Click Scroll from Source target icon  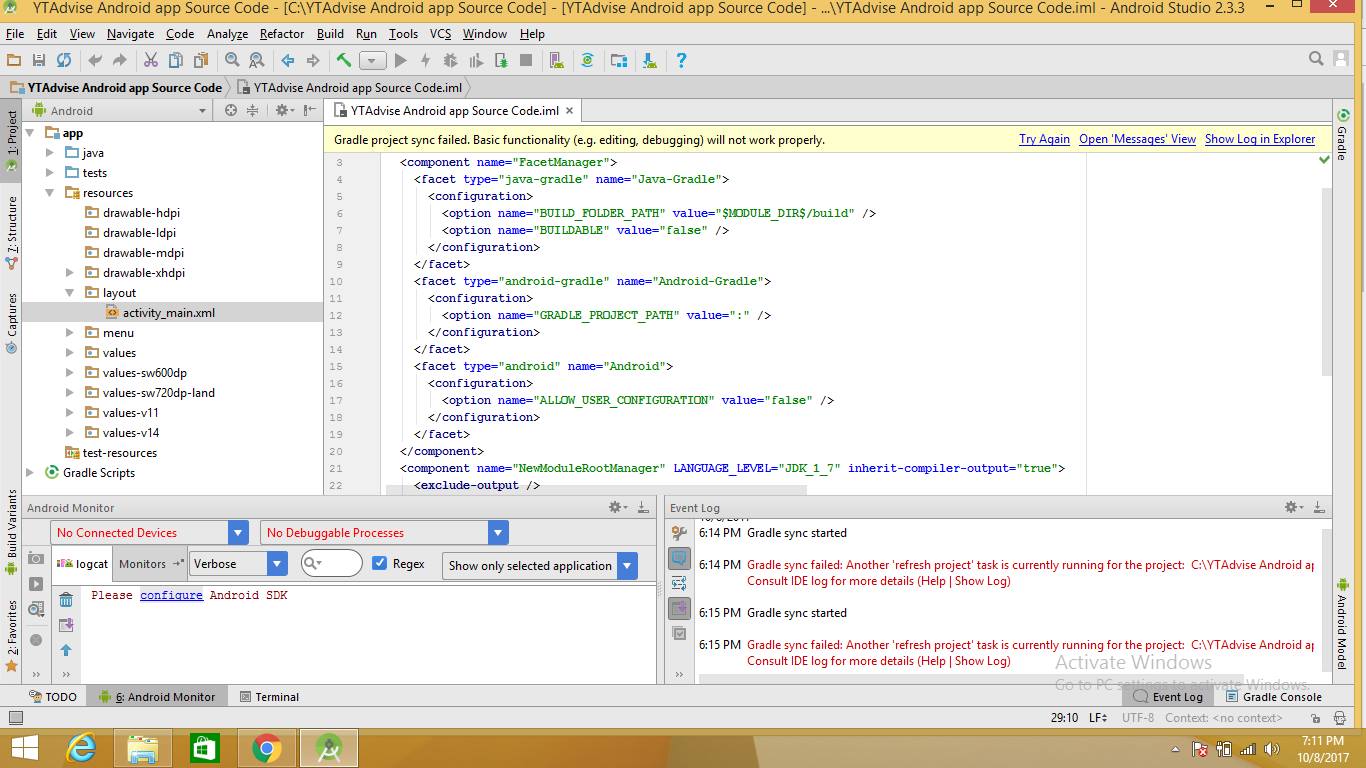tap(231, 111)
